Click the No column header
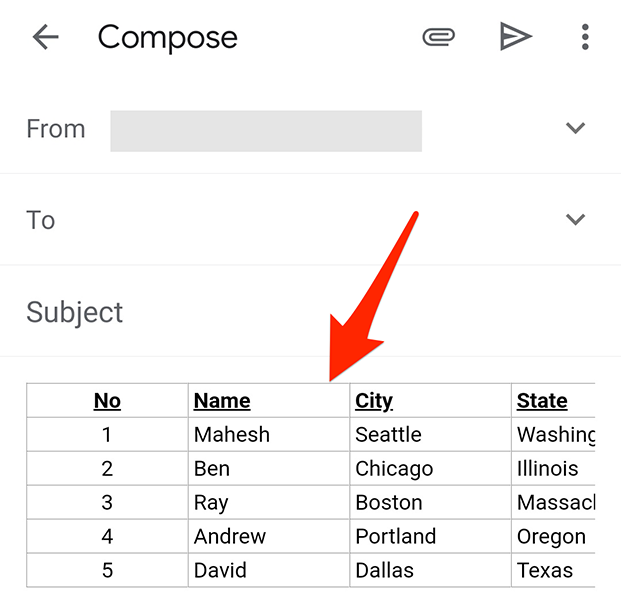 [107, 401]
